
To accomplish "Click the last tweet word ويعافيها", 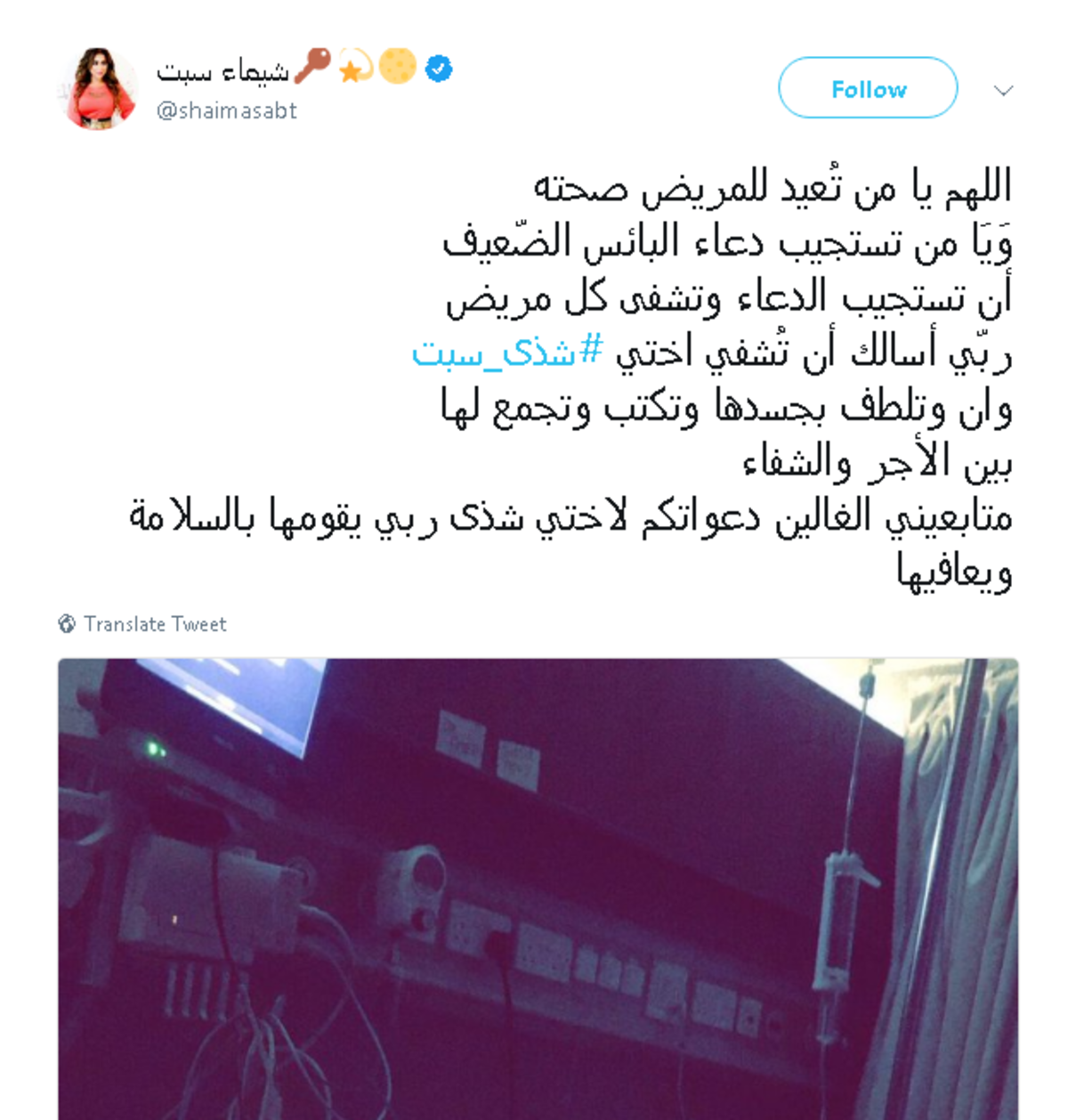I will (954, 572).
